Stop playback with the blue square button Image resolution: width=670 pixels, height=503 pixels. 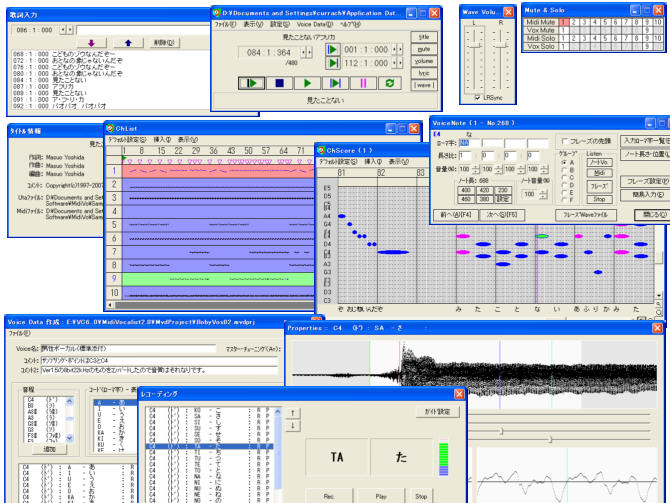(x=279, y=83)
